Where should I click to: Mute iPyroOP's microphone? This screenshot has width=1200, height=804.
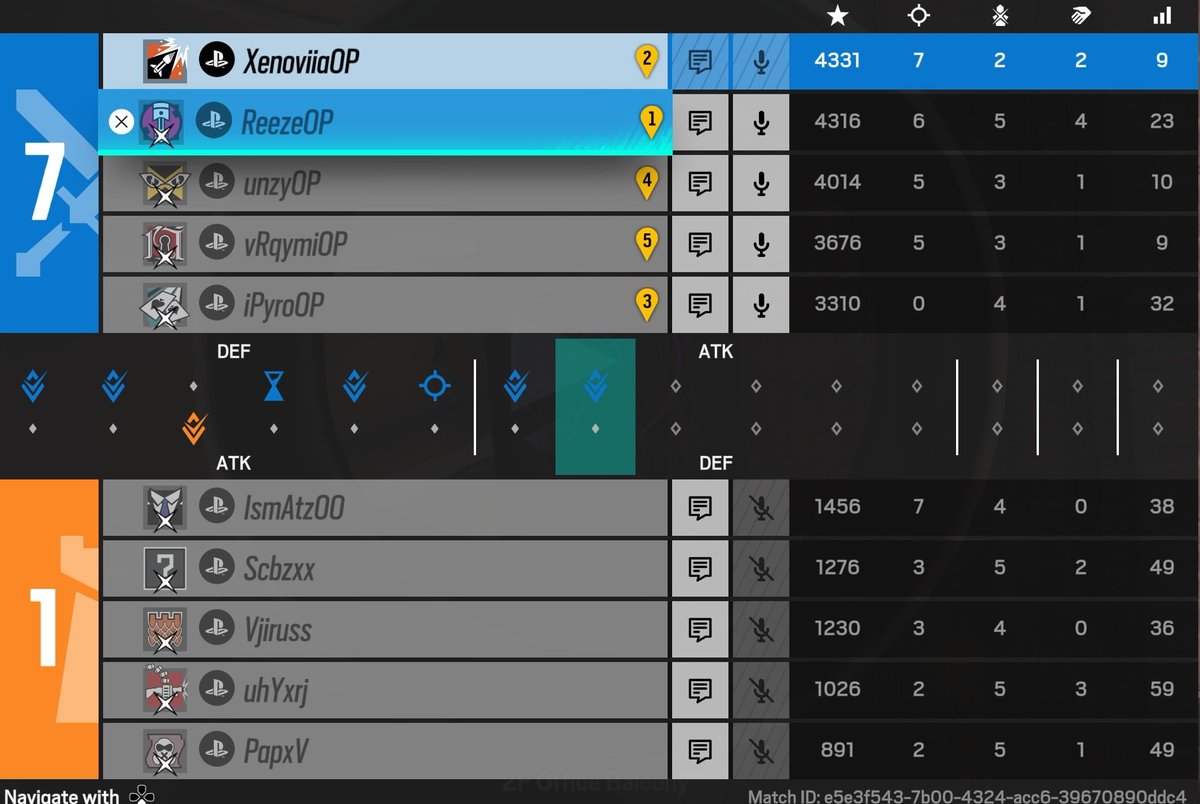pos(761,305)
